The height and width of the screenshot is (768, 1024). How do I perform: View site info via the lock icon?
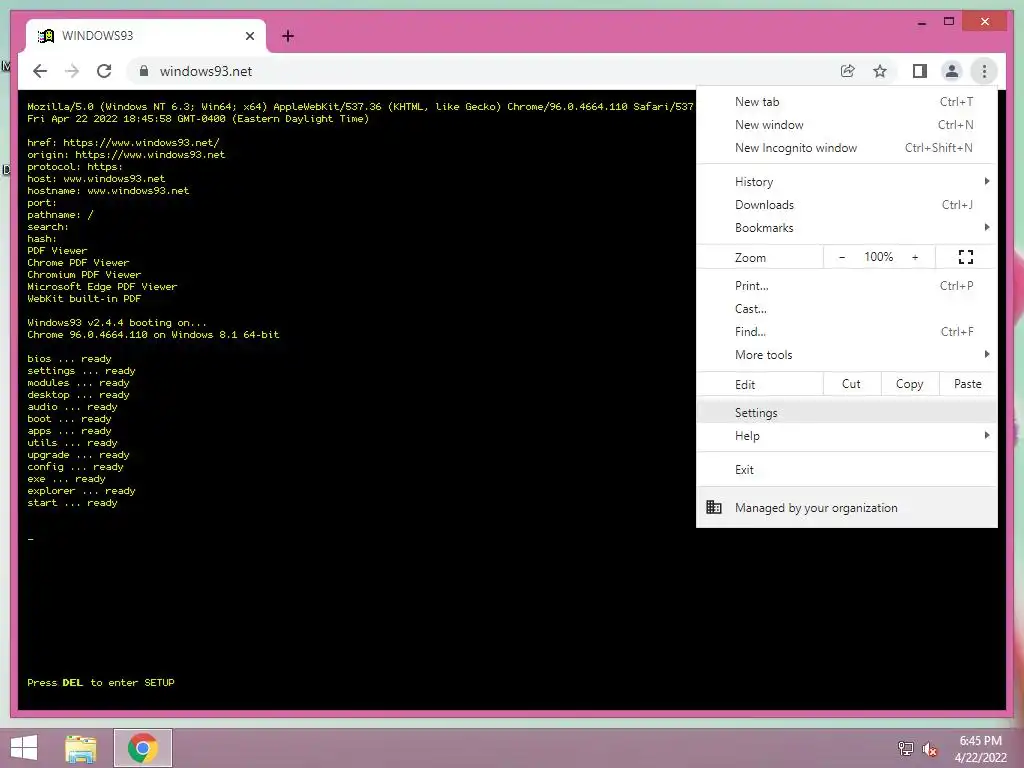(144, 71)
